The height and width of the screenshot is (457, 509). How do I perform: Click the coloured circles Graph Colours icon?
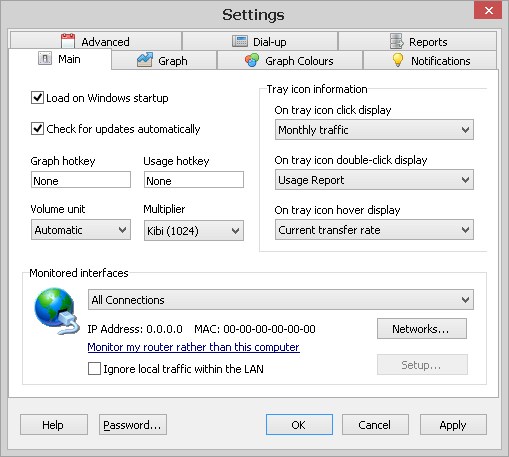pos(252,60)
